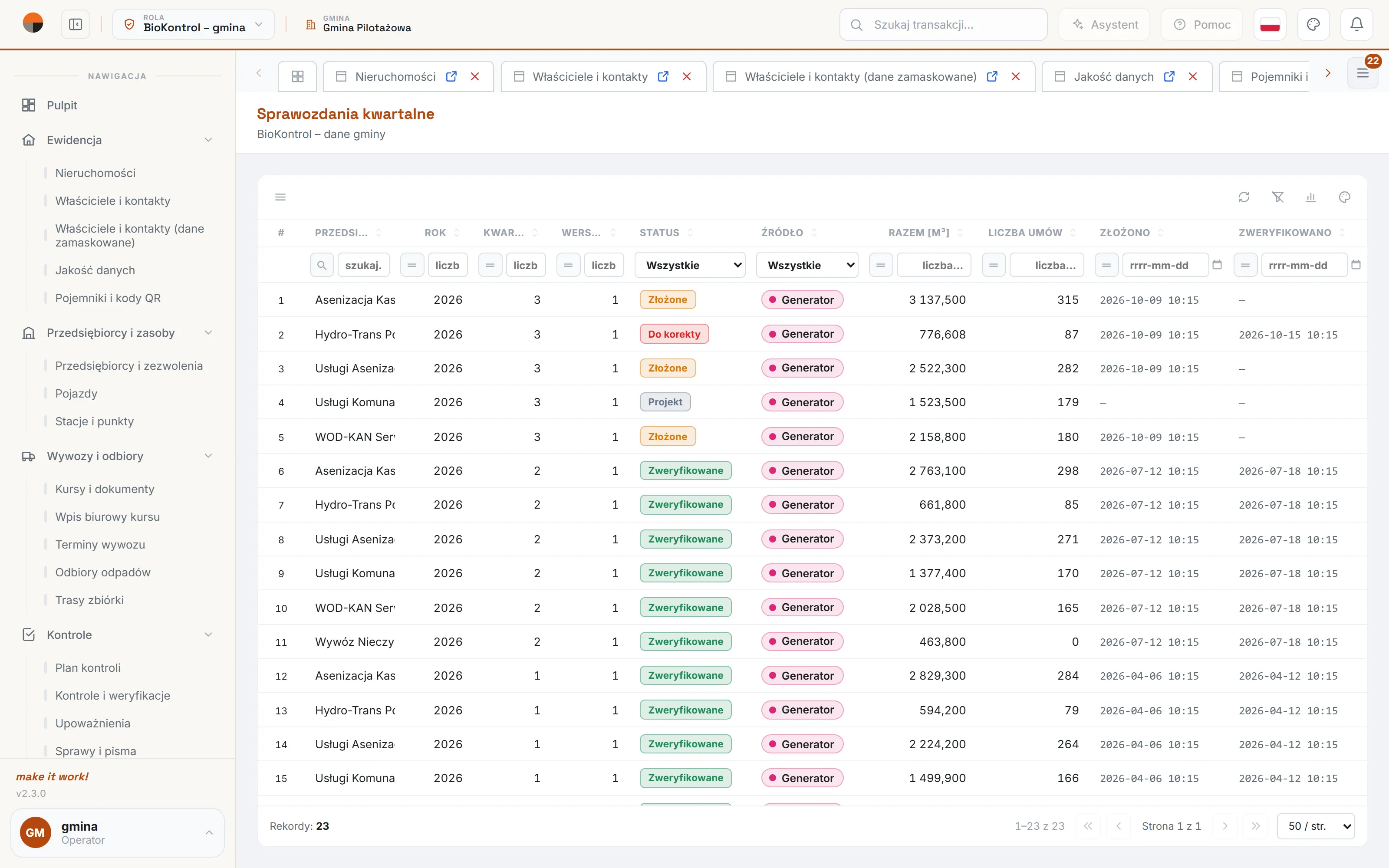
Task: Open the dashboard grid tab icon
Action: coord(297,76)
